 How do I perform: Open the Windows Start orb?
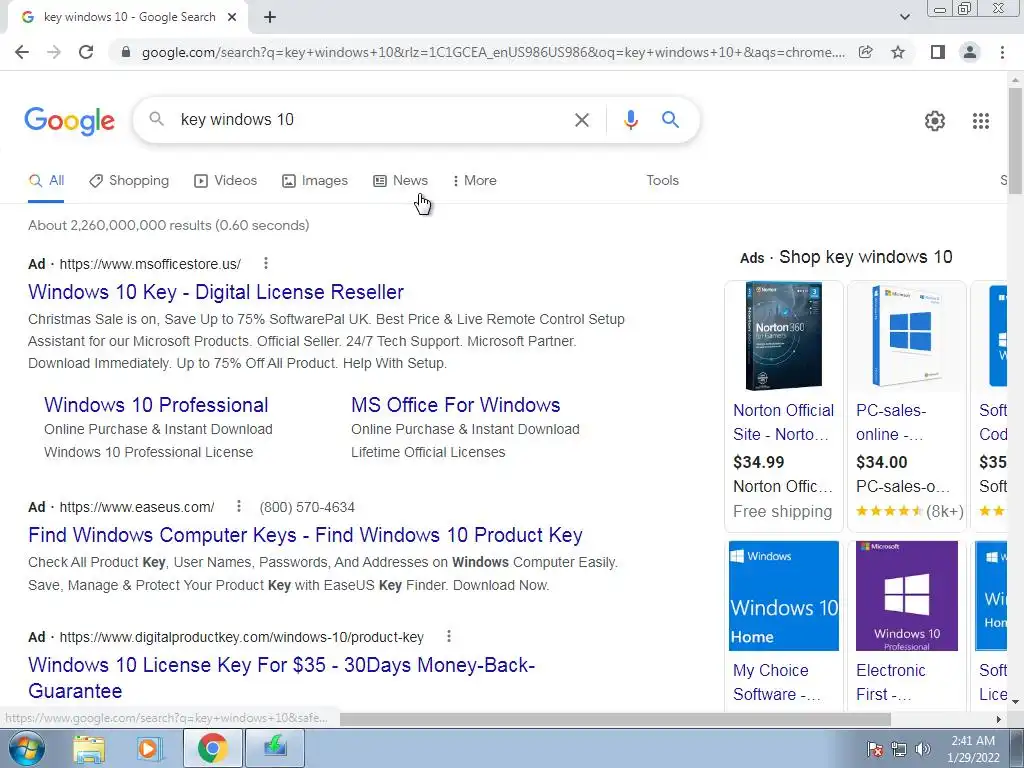coord(26,748)
